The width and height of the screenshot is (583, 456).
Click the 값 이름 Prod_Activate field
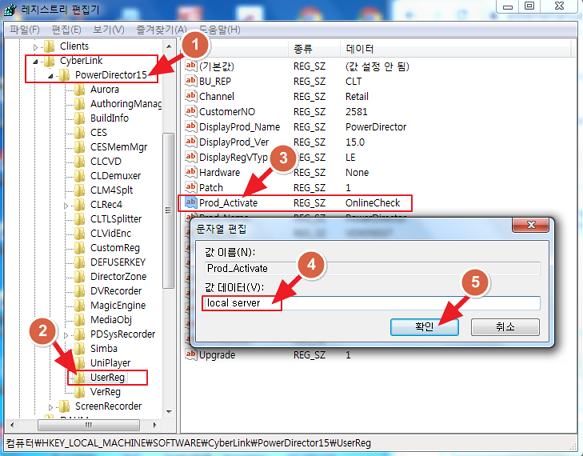372,268
